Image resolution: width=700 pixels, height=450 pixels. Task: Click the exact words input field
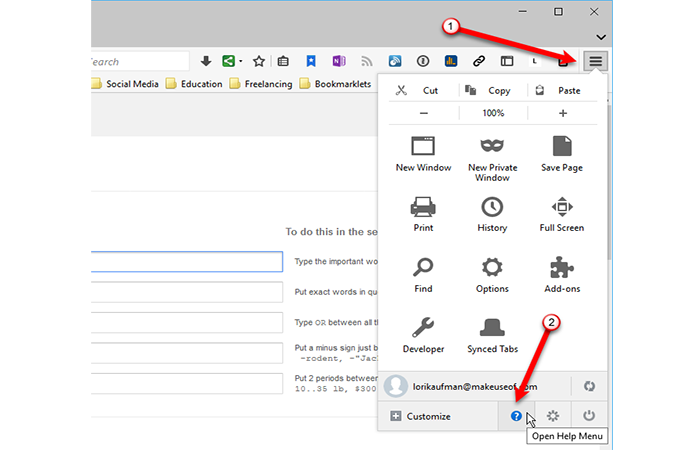187,292
